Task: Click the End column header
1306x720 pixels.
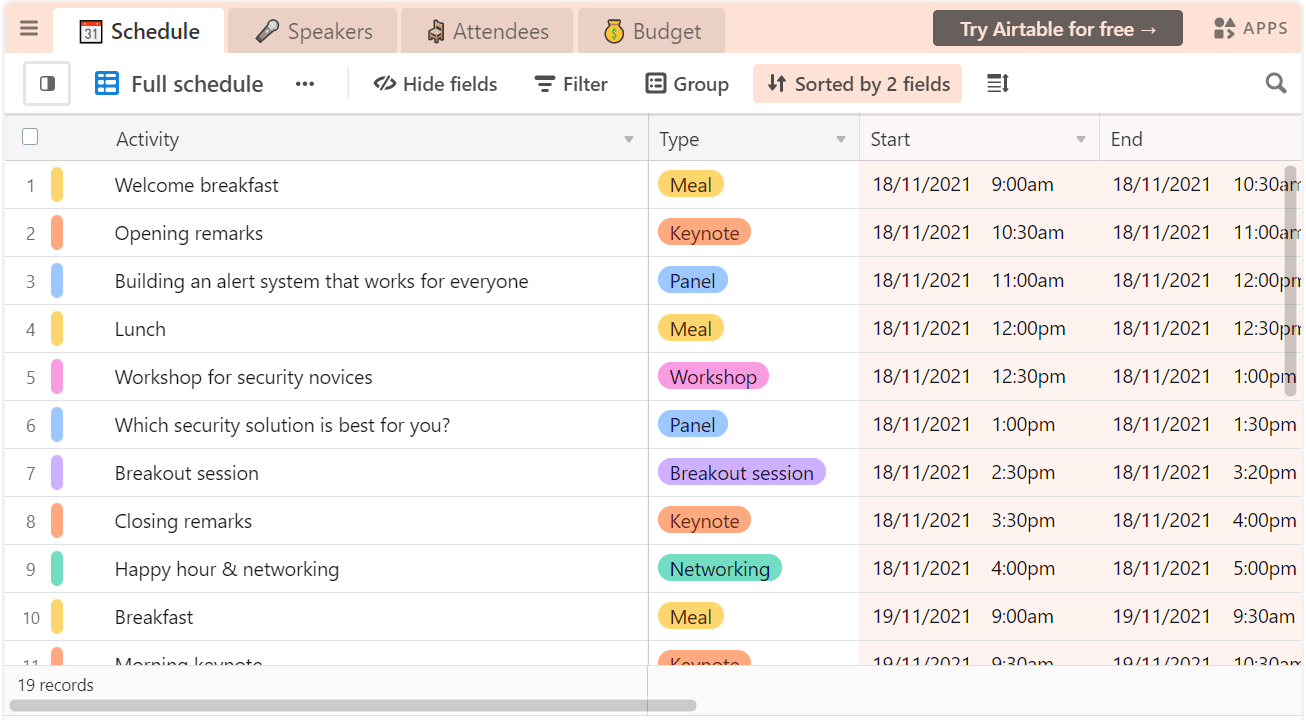Action: click(1200, 139)
